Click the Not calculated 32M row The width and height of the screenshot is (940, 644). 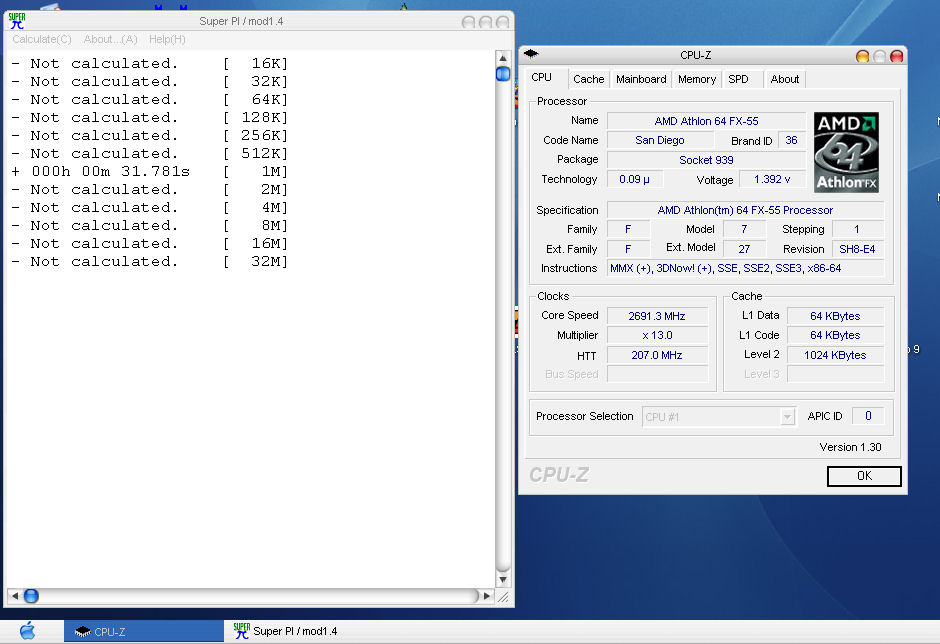coord(150,261)
